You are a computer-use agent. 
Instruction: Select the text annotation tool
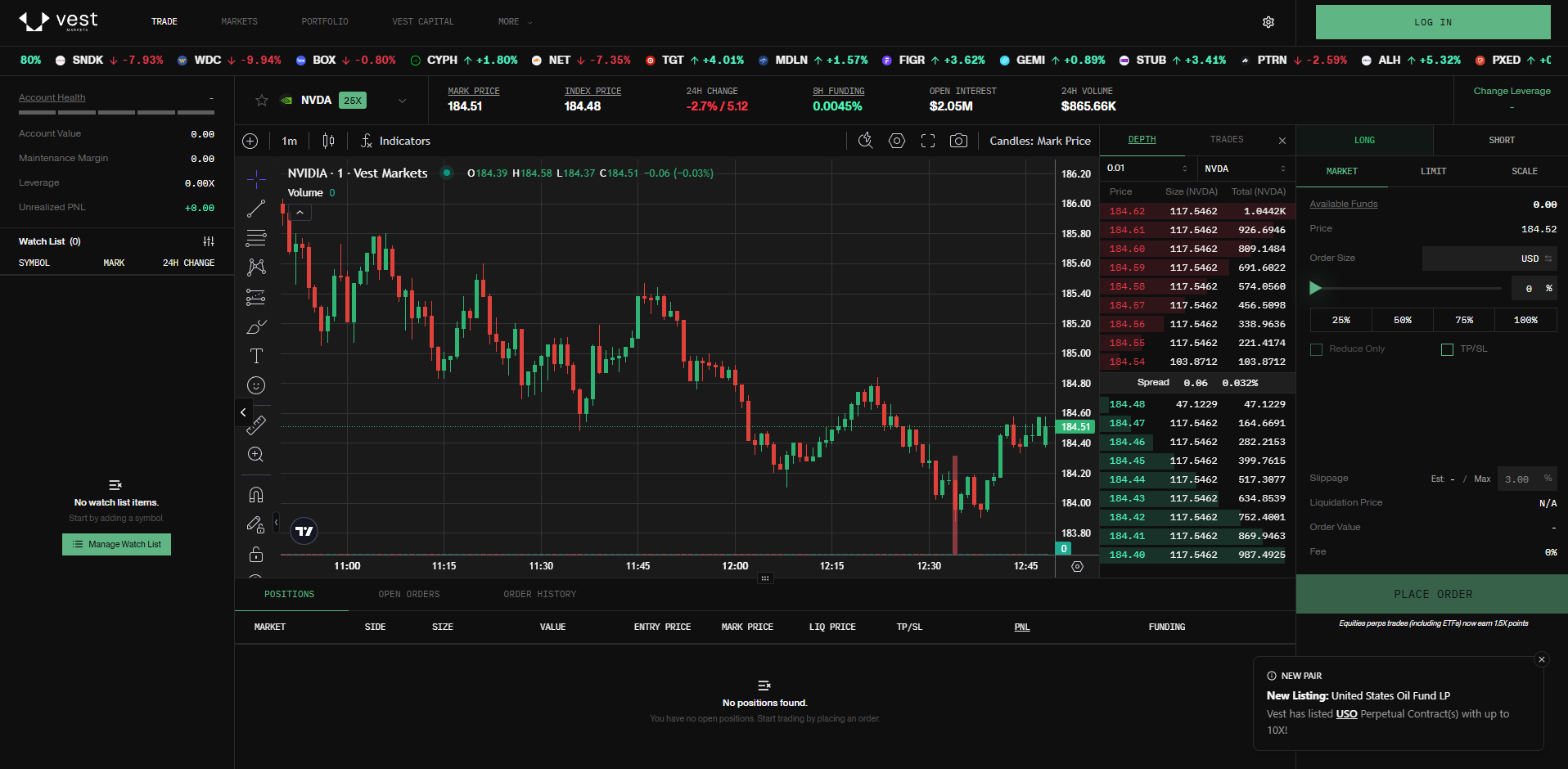click(256, 356)
